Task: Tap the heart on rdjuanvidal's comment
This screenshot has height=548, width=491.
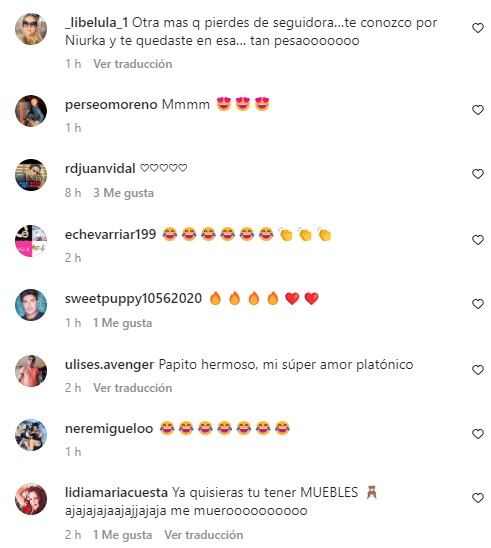Action: tap(478, 174)
